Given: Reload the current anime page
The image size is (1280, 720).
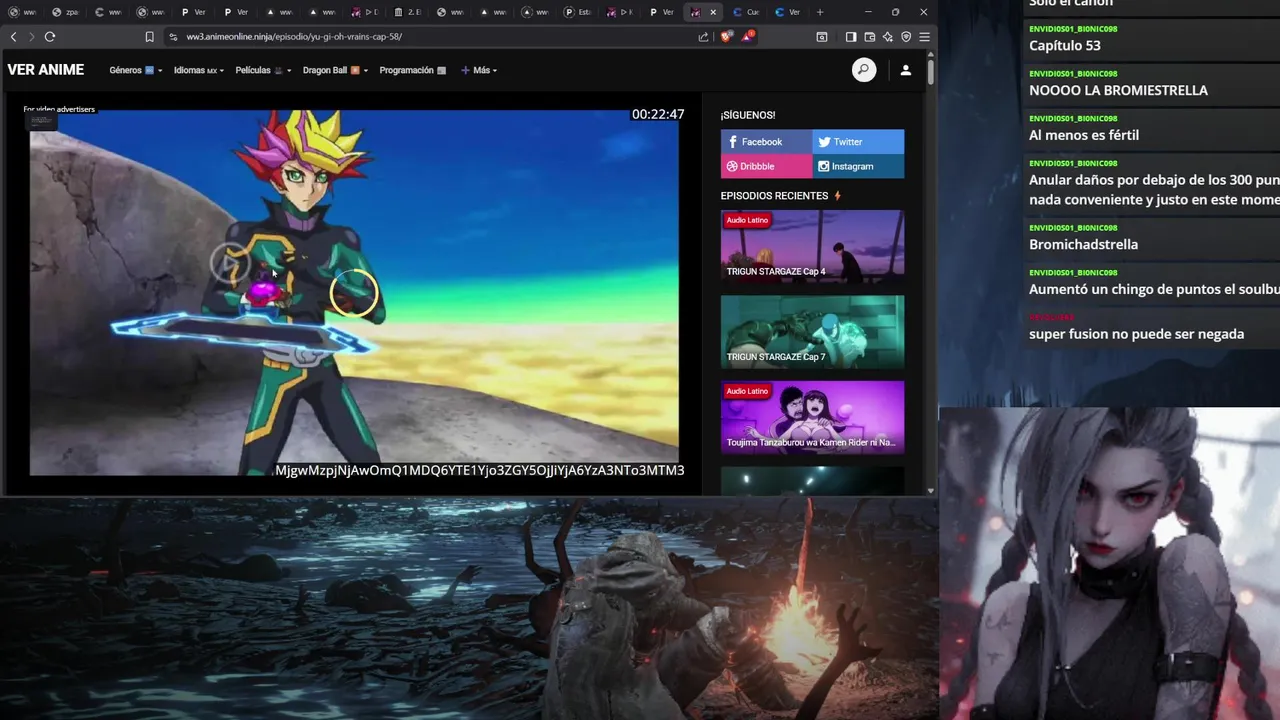Looking at the screenshot, I should point(49,37).
